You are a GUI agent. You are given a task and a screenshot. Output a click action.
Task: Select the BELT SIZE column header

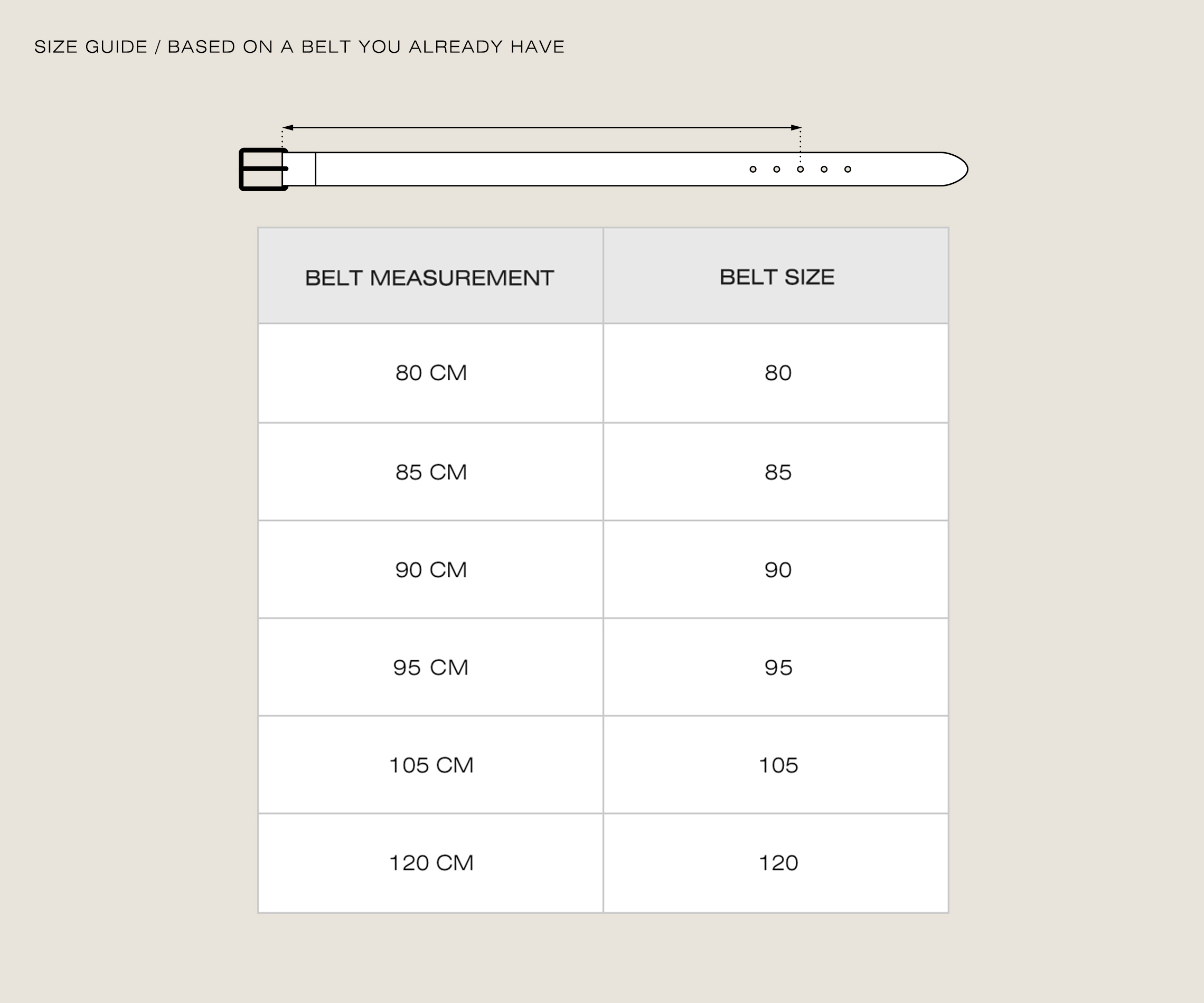776,276
